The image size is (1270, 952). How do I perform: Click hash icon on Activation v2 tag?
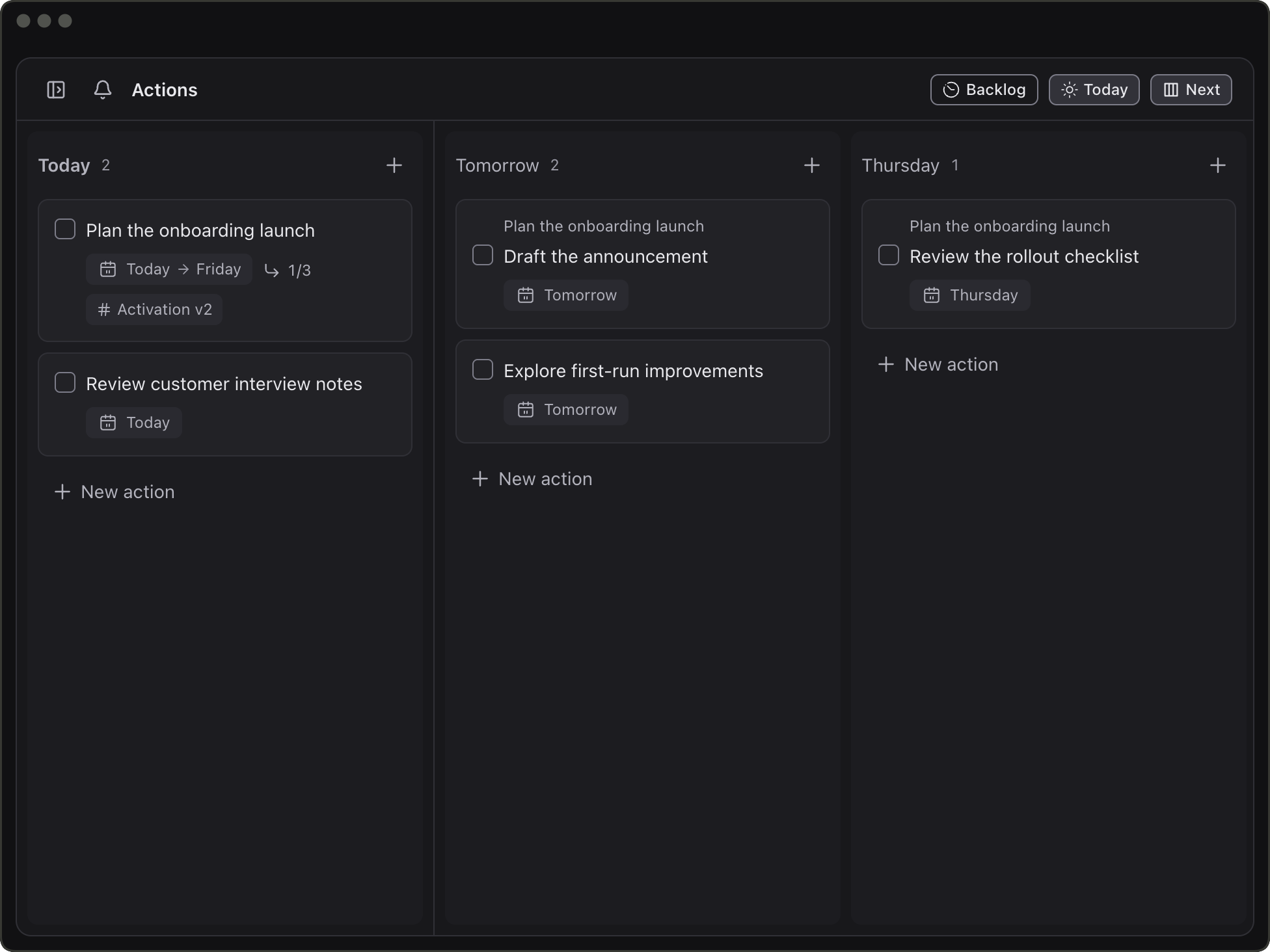(103, 310)
